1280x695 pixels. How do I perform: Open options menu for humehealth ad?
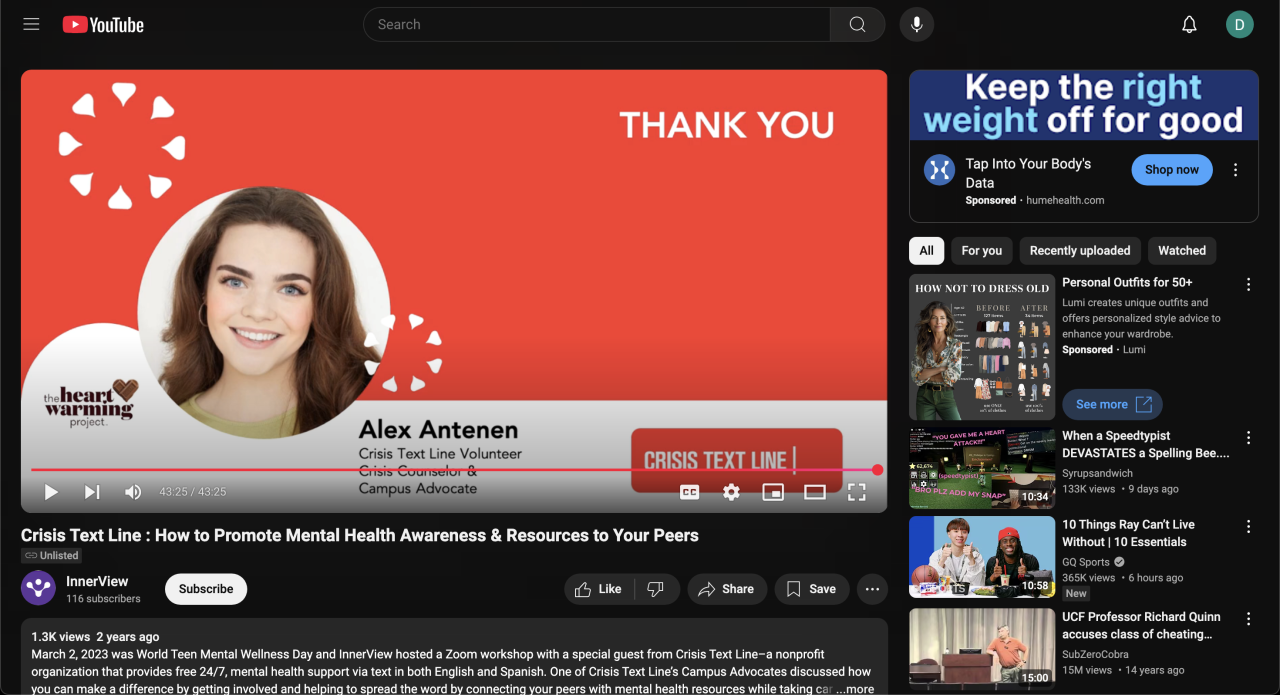click(x=1236, y=170)
